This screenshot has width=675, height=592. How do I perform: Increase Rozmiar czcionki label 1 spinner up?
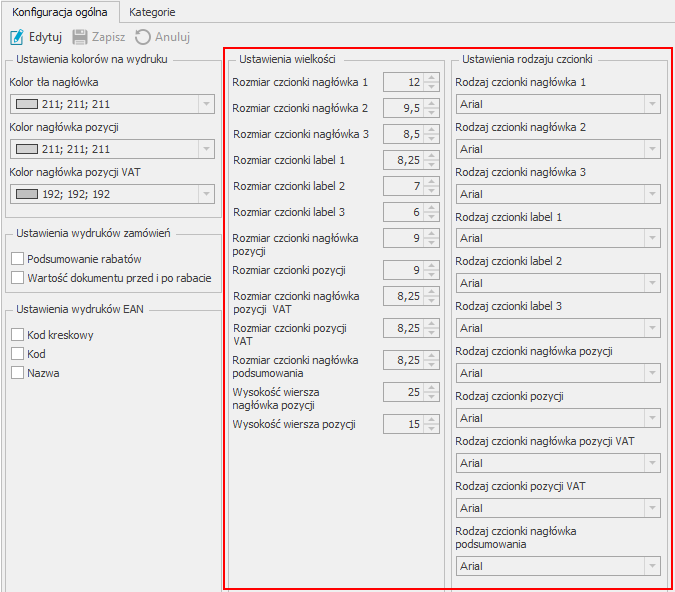pyautogui.click(x=431, y=155)
